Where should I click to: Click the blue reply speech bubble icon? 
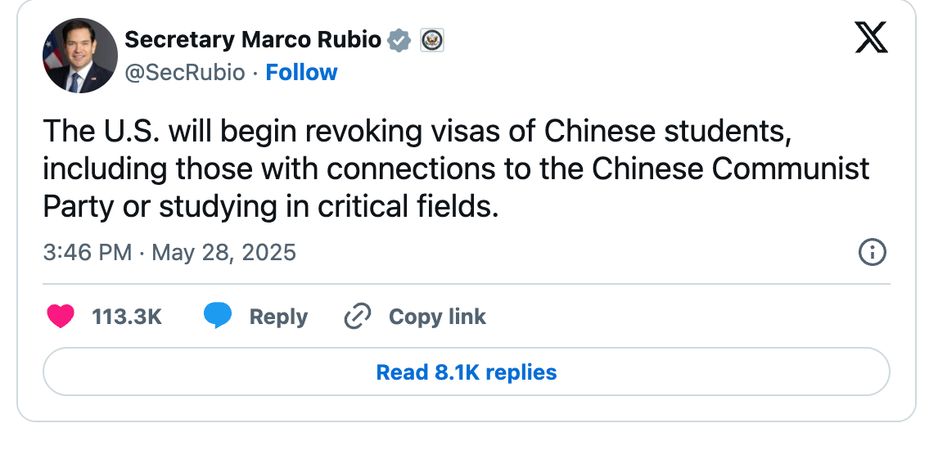click(x=218, y=317)
